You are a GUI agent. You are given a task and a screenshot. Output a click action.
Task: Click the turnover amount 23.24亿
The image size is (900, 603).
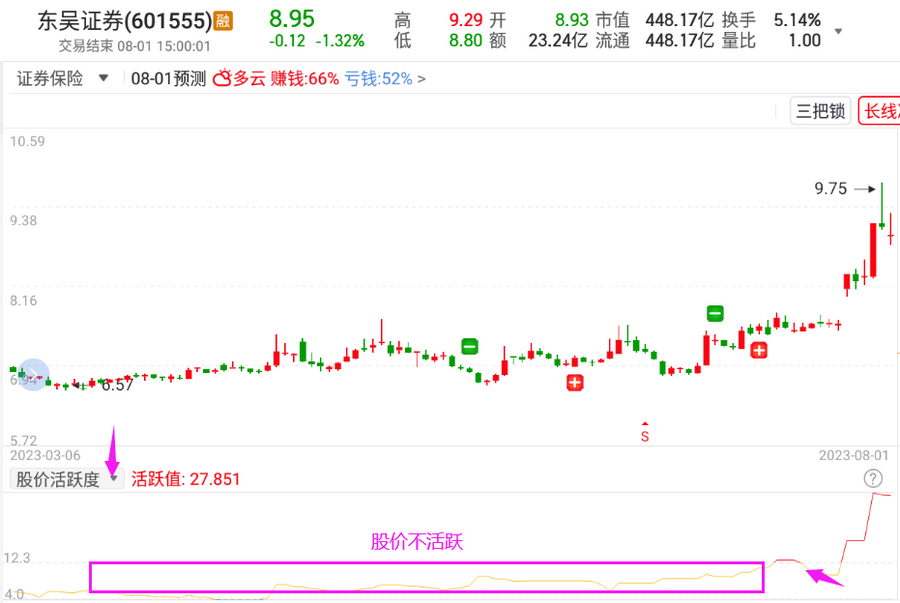[558, 40]
